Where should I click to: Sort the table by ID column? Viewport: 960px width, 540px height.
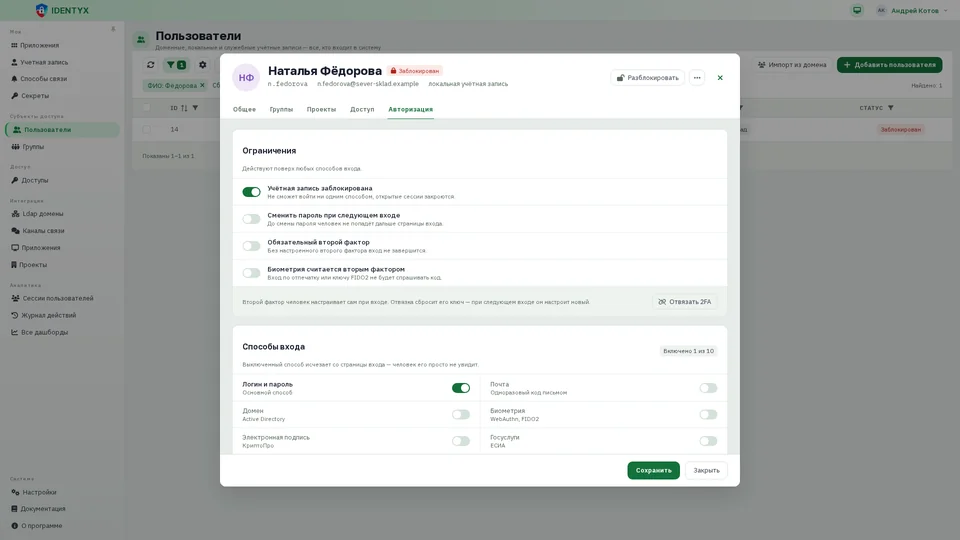[184, 108]
